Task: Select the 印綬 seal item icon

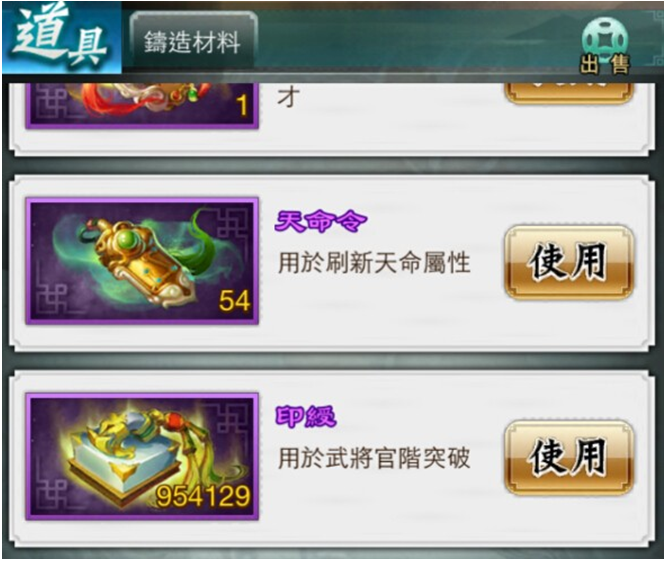Action: point(142,457)
